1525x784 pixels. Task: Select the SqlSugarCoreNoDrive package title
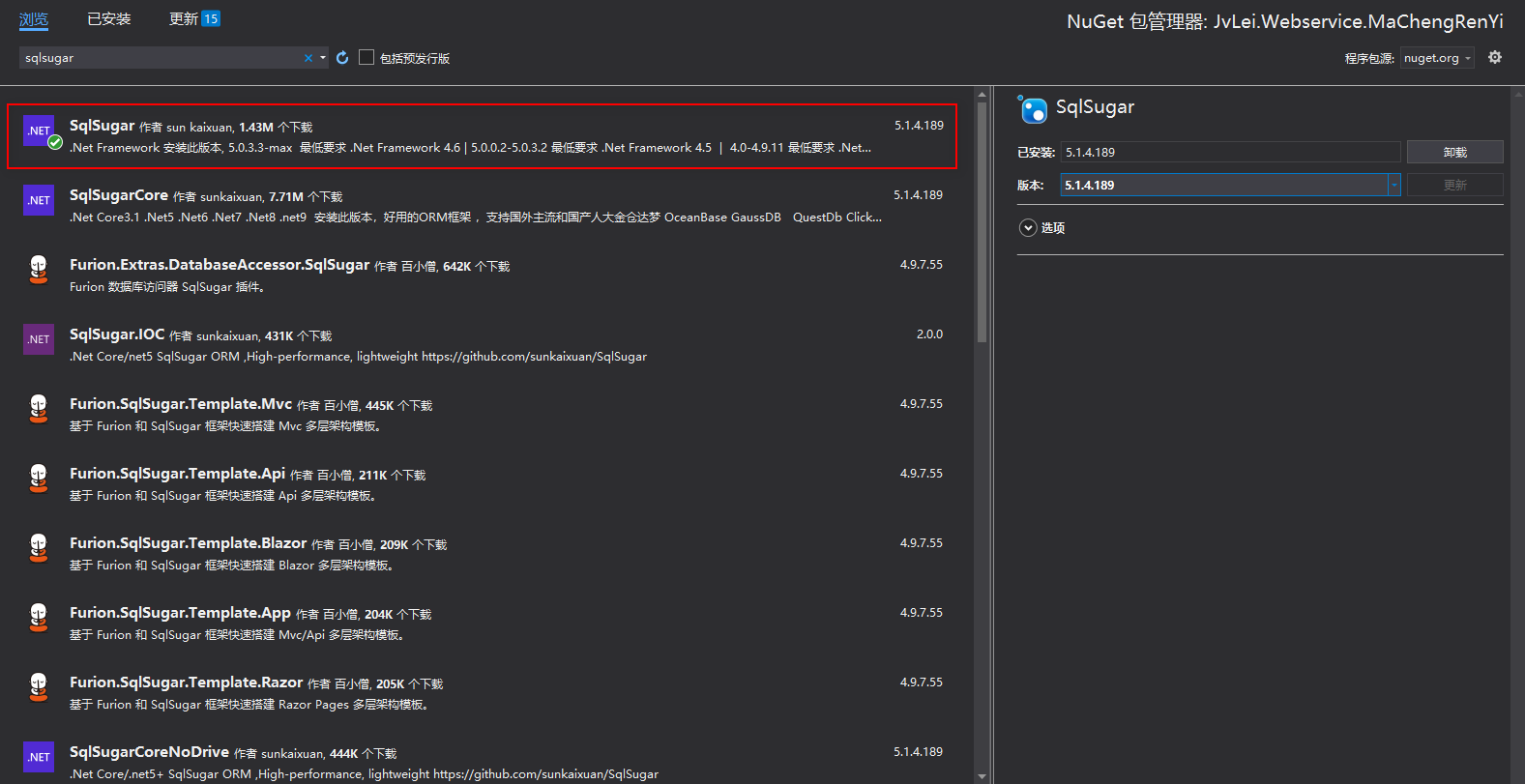(x=150, y=752)
